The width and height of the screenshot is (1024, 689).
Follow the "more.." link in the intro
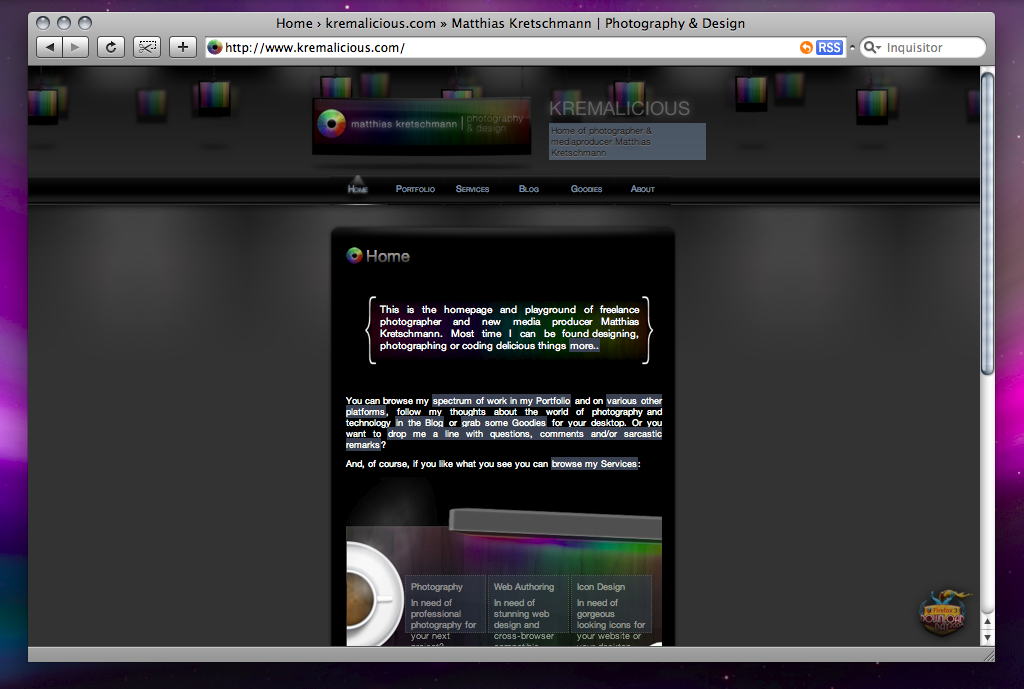click(x=584, y=345)
